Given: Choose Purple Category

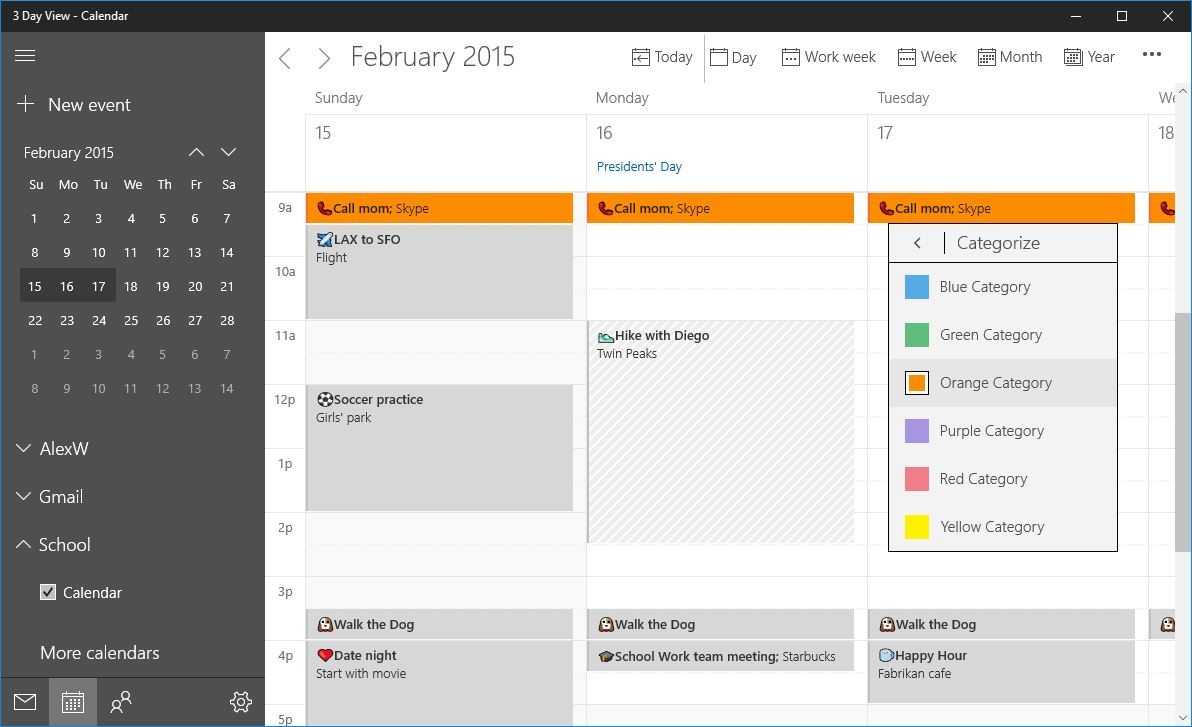Looking at the screenshot, I should (x=1003, y=430).
